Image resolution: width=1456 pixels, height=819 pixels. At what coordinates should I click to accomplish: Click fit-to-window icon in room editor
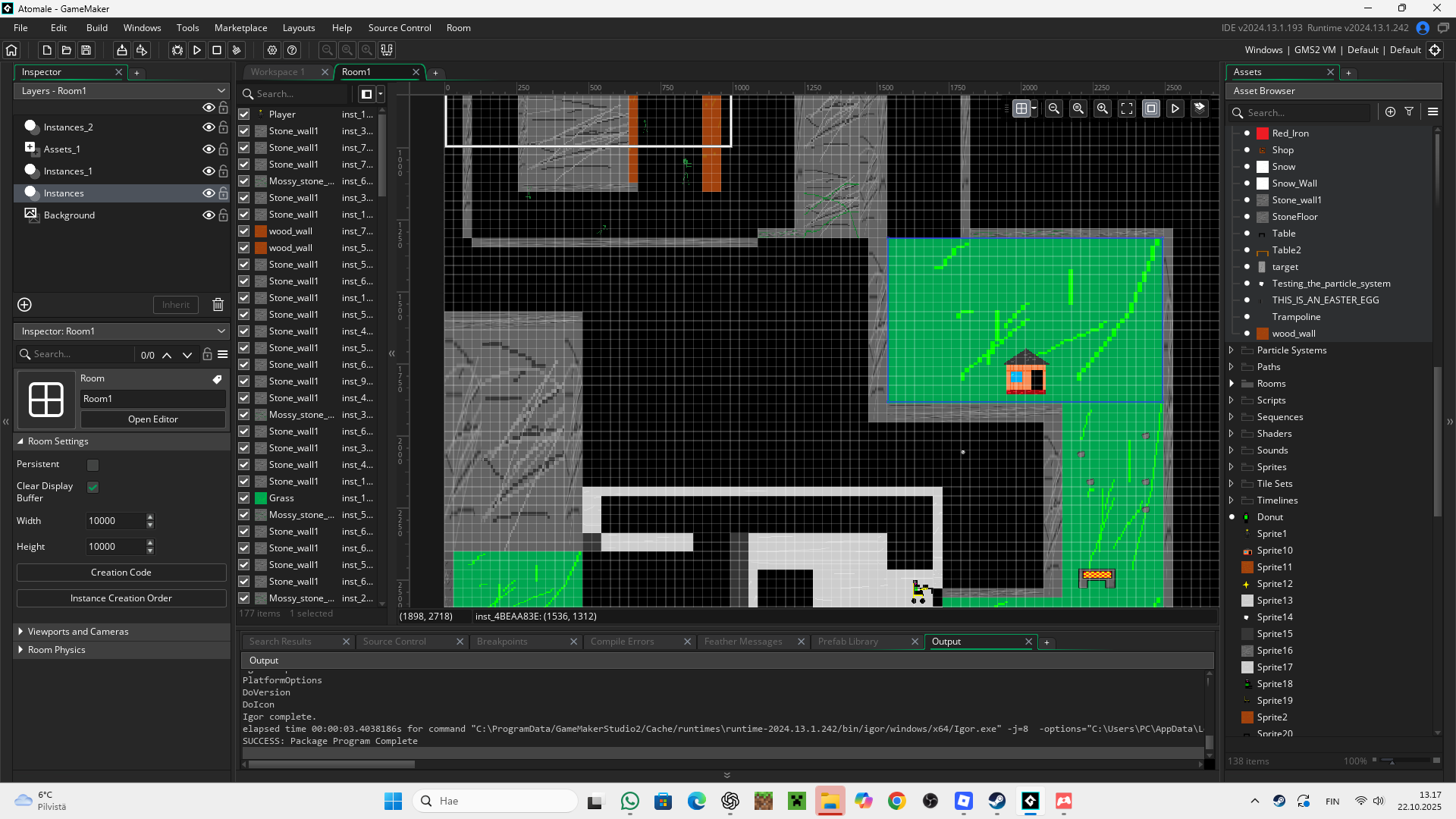click(x=1127, y=108)
